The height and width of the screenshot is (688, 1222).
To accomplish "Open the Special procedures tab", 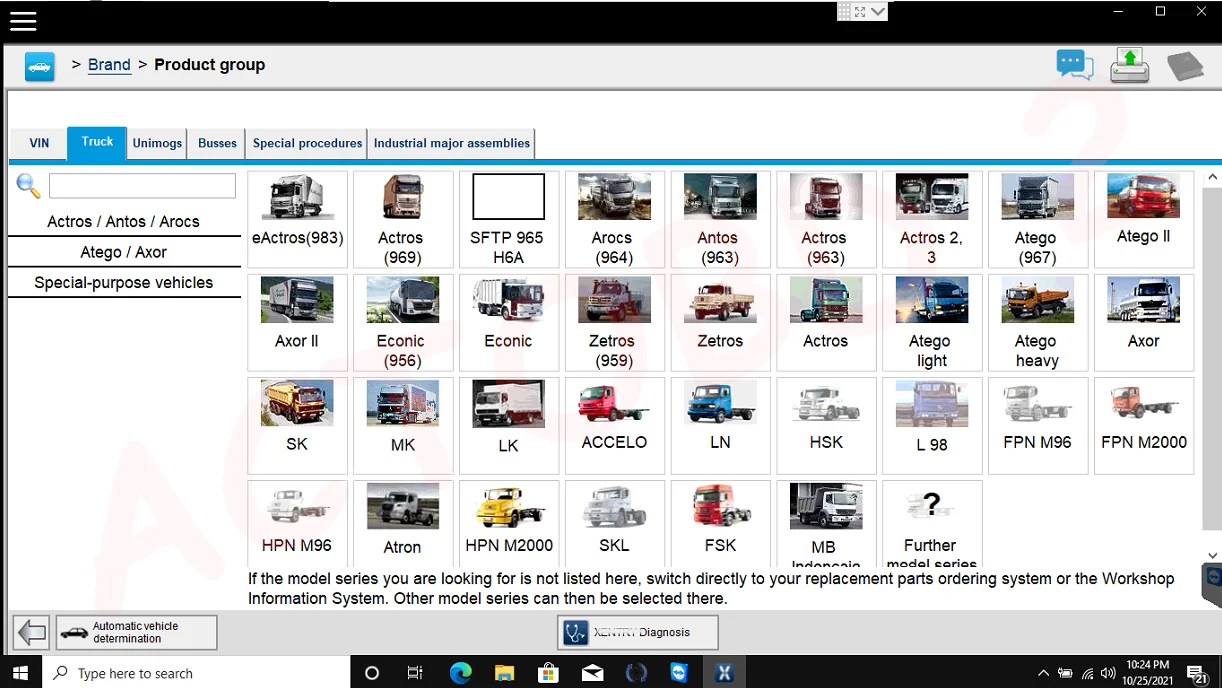I will 307,143.
